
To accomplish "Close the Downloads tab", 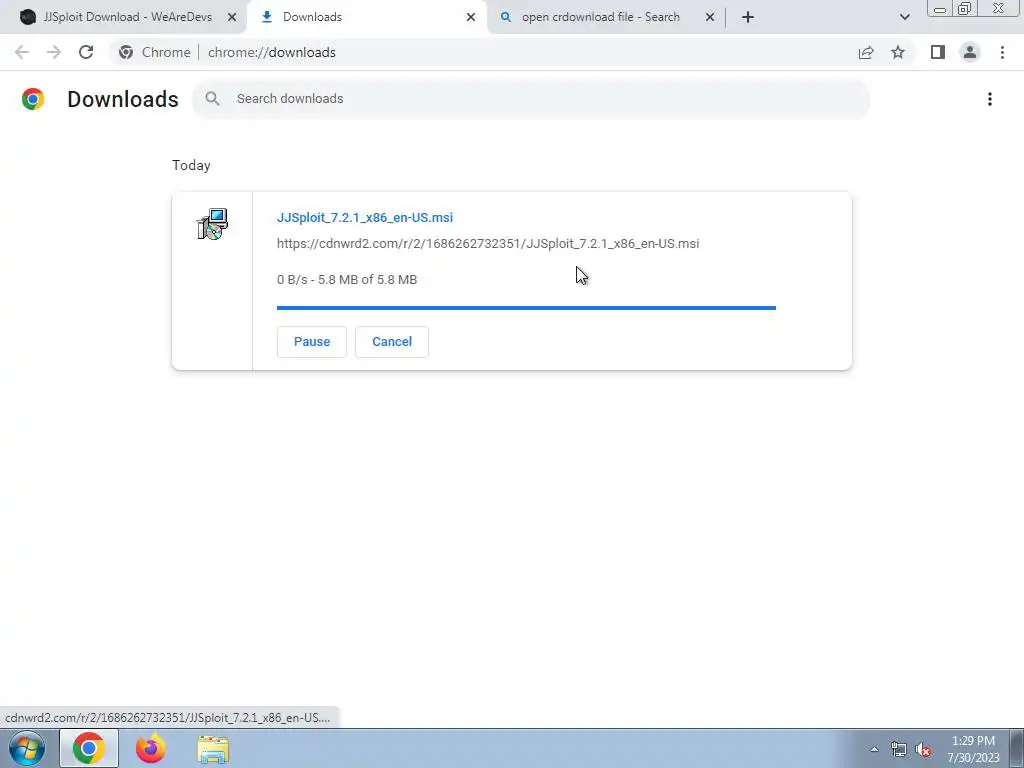I will [471, 17].
